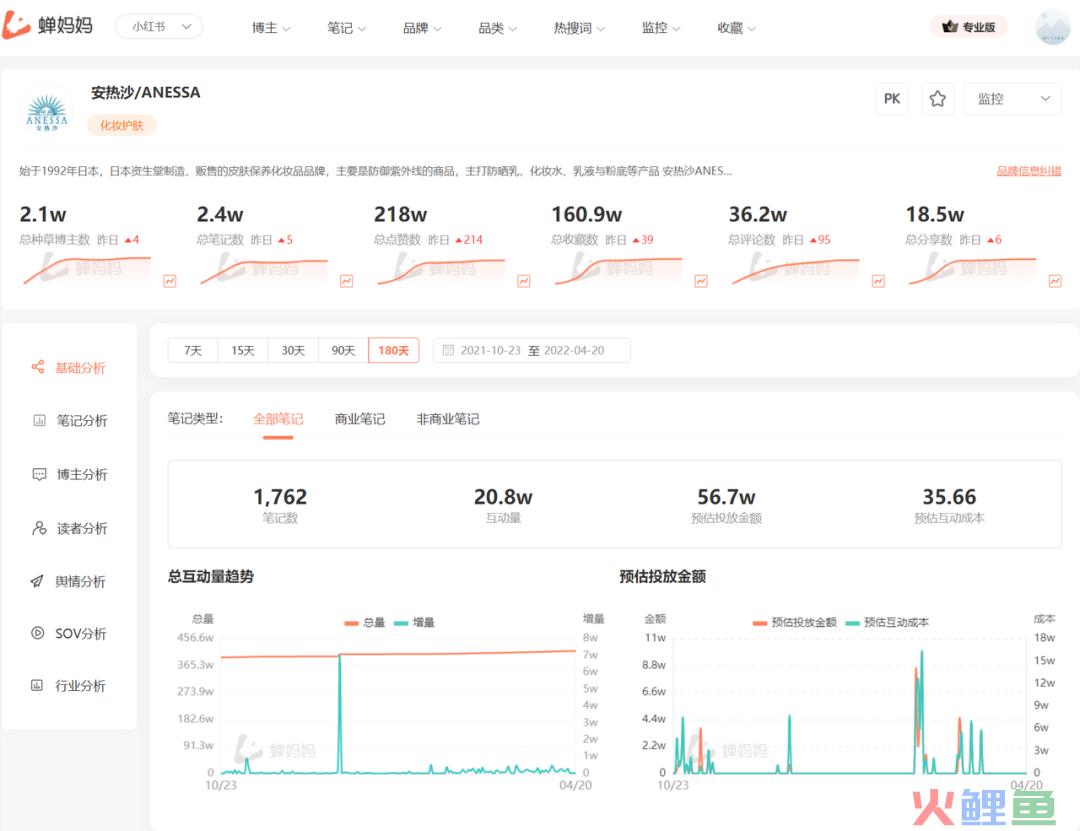The width and height of the screenshot is (1080, 831).
Task: Open 读者分析 in the sidebar
Action: 69,528
